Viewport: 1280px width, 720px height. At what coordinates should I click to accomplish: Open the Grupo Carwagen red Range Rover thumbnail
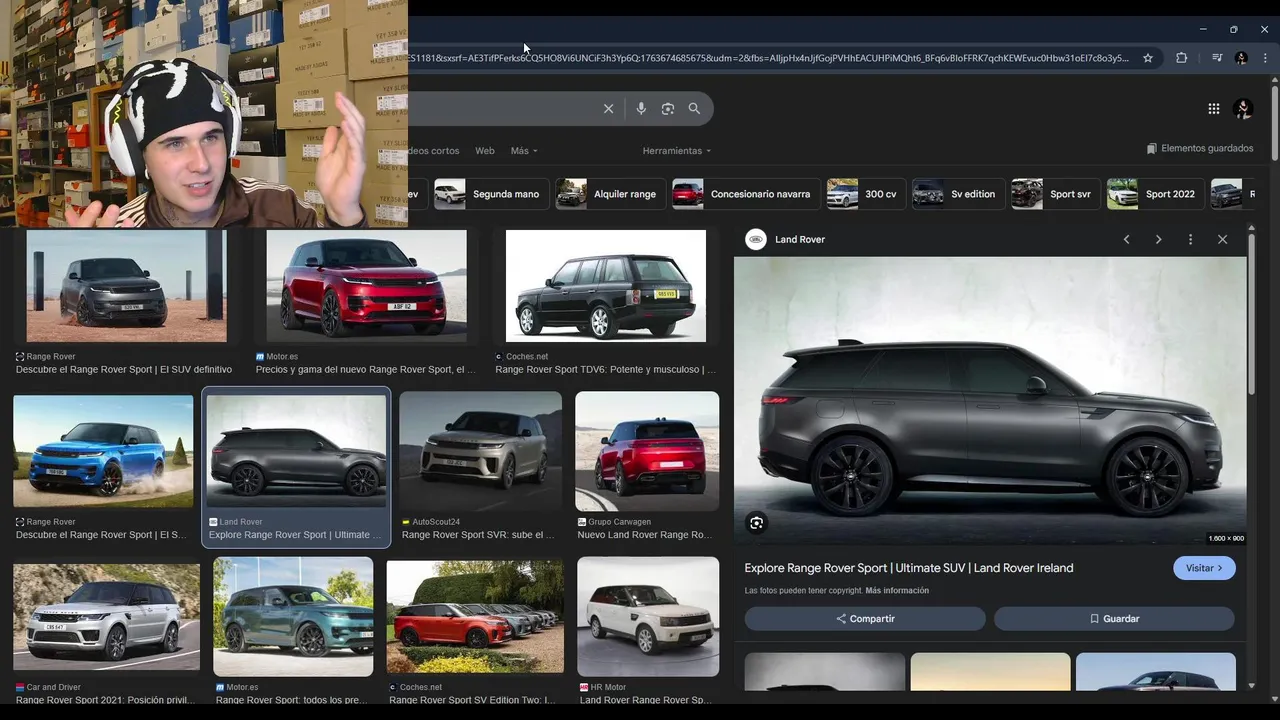[x=647, y=451]
